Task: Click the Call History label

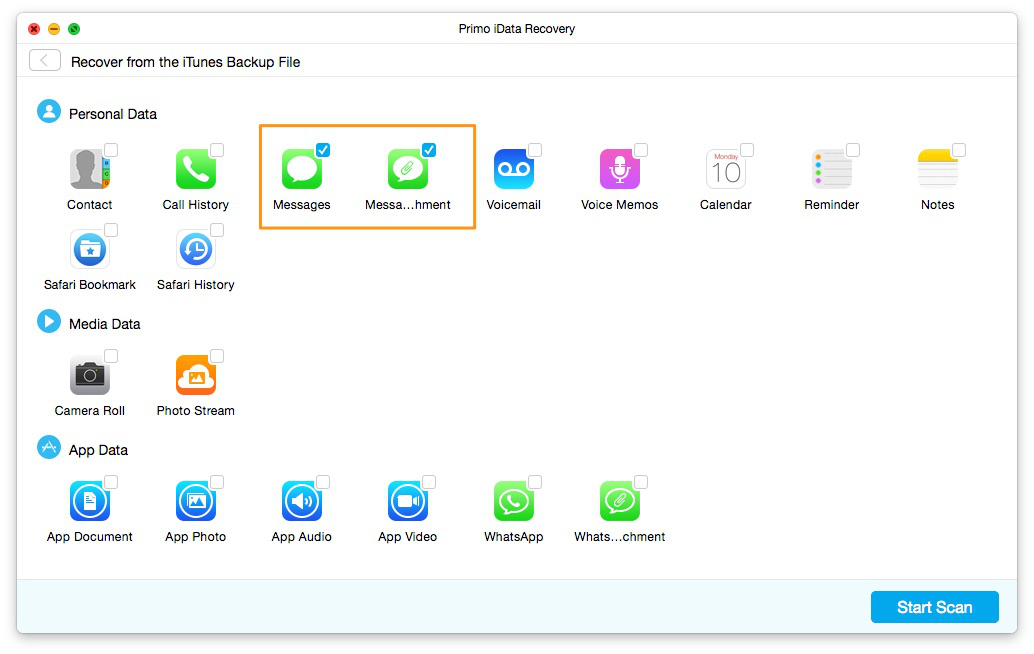Action: click(195, 204)
